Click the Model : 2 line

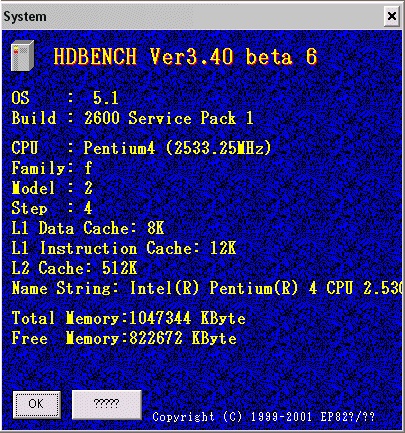52,188
